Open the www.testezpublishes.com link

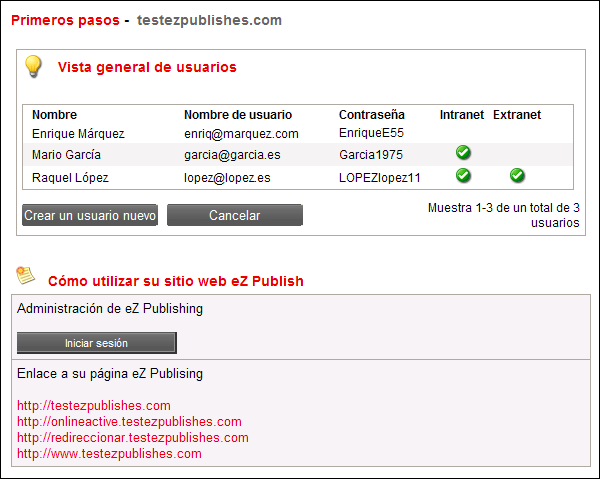pyautogui.click(x=109, y=454)
